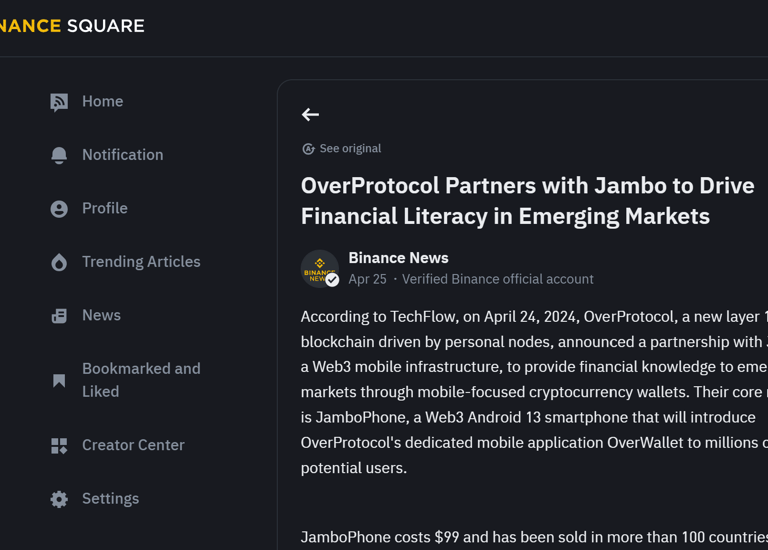Click the News newspaper icon

[59, 316]
